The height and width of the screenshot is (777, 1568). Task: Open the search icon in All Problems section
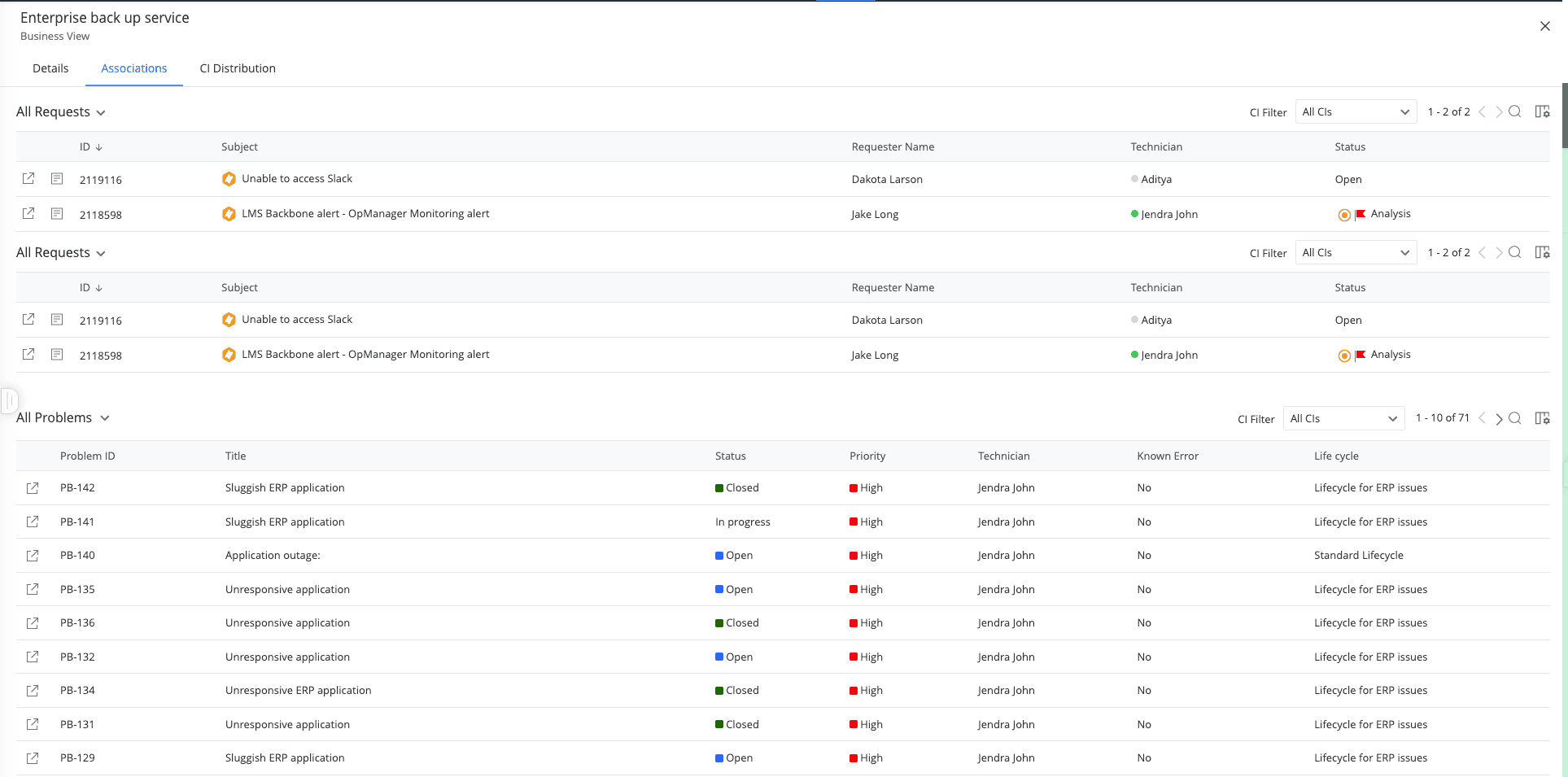tap(1515, 417)
